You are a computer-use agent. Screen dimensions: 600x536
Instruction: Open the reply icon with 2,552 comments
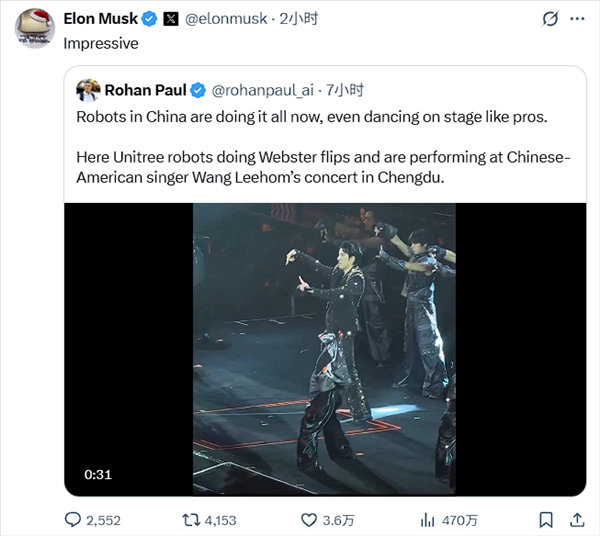(x=72, y=519)
